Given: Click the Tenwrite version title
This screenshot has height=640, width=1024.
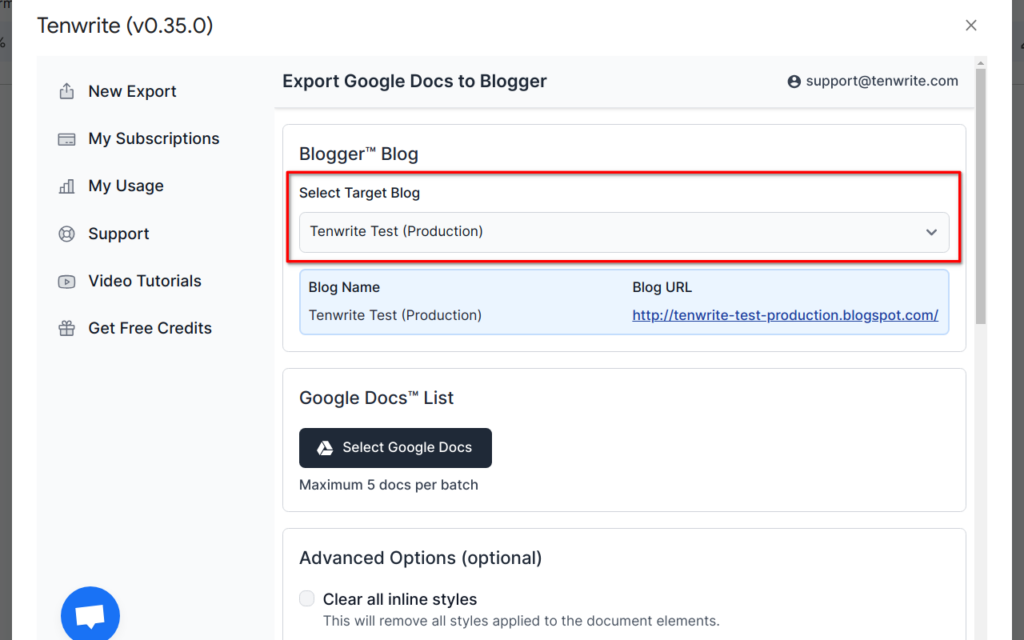Looking at the screenshot, I should [x=124, y=25].
